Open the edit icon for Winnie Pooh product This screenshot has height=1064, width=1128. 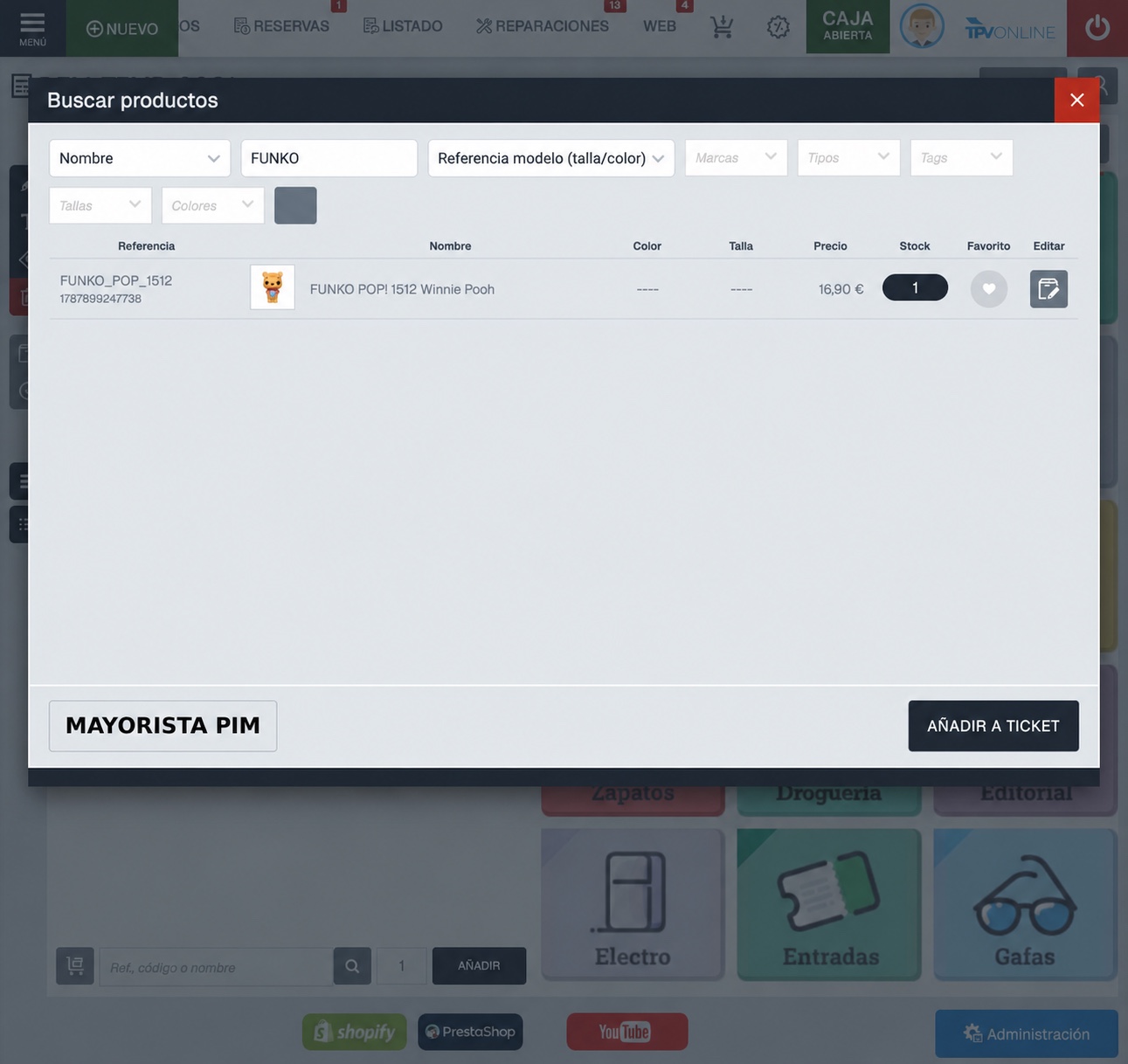[x=1048, y=289]
